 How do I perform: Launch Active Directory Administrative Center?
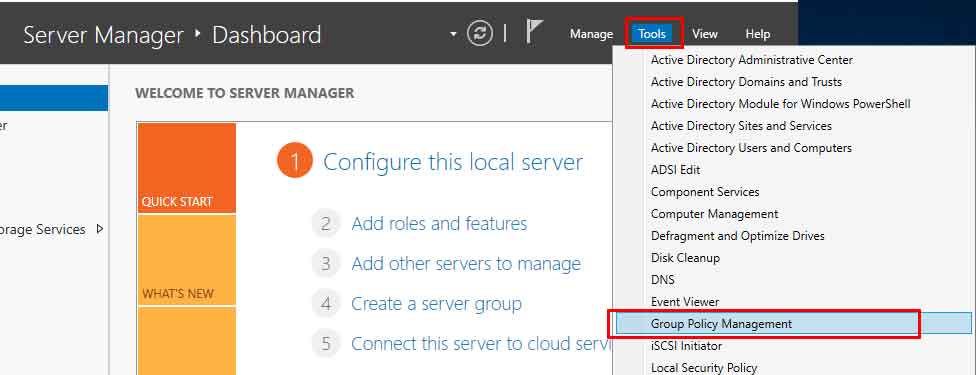[x=752, y=60]
